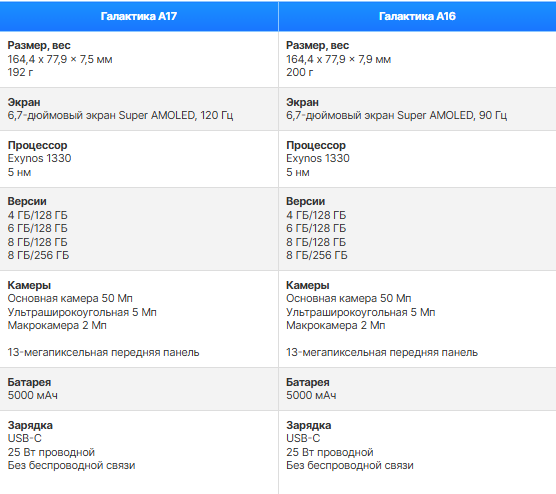Click 'Без беспроводной связи' for Галактика A17
Image resolution: width=556 pixels, height=494 pixels.
click(72, 466)
